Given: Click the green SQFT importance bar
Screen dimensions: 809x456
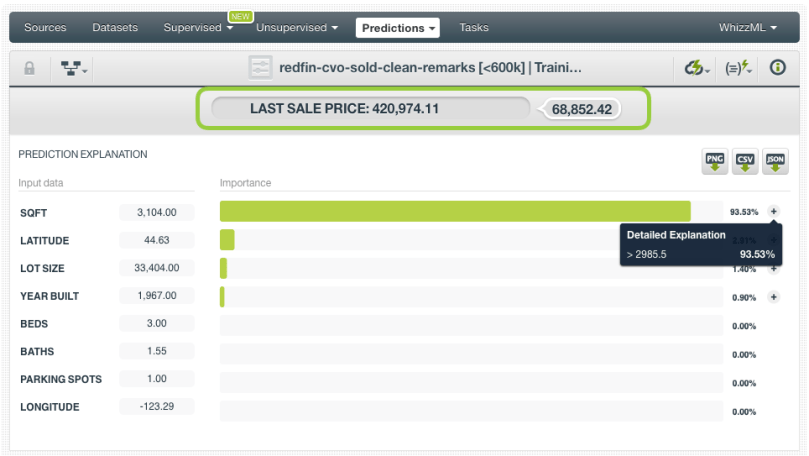Looking at the screenshot, I should tap(455, 211).
